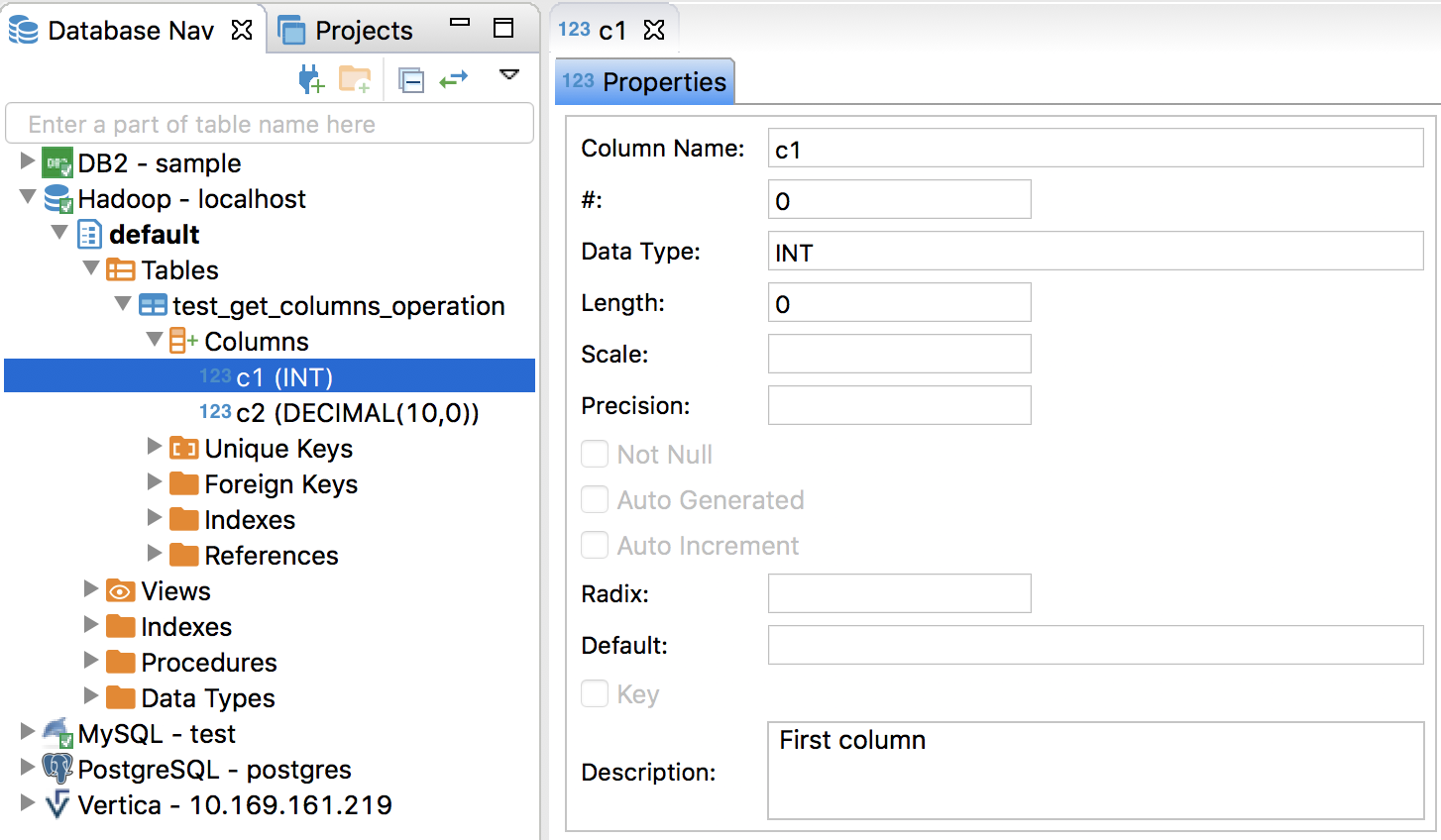1441x840 pixels.
Task: Collapse the Hadoop - localhost node
Action: click(28, 197)
